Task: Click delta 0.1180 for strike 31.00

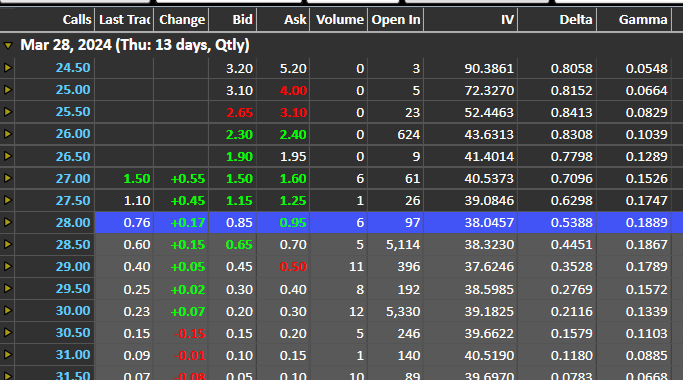Action: coord(571,356)
